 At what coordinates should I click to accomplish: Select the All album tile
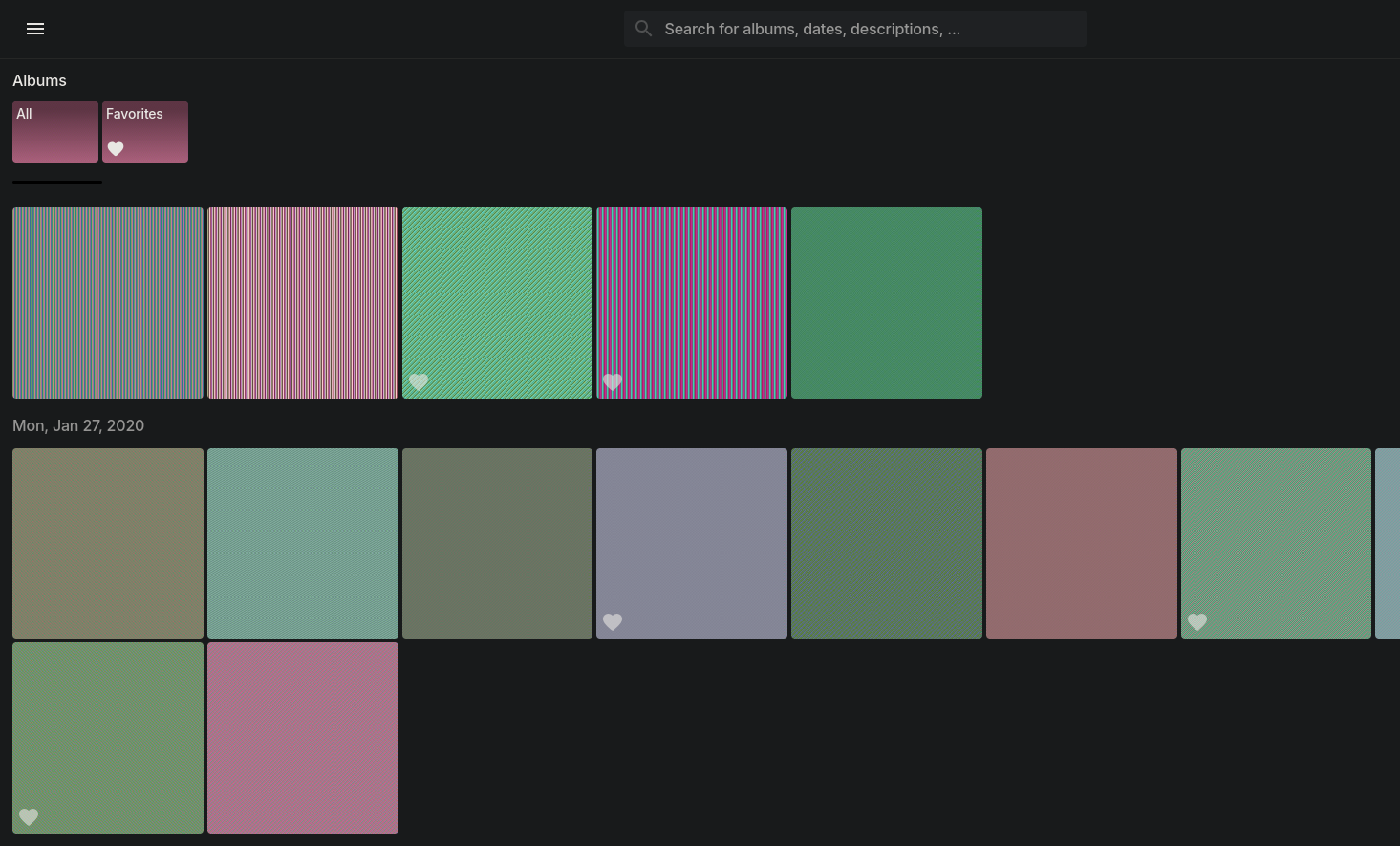[55, 132]
